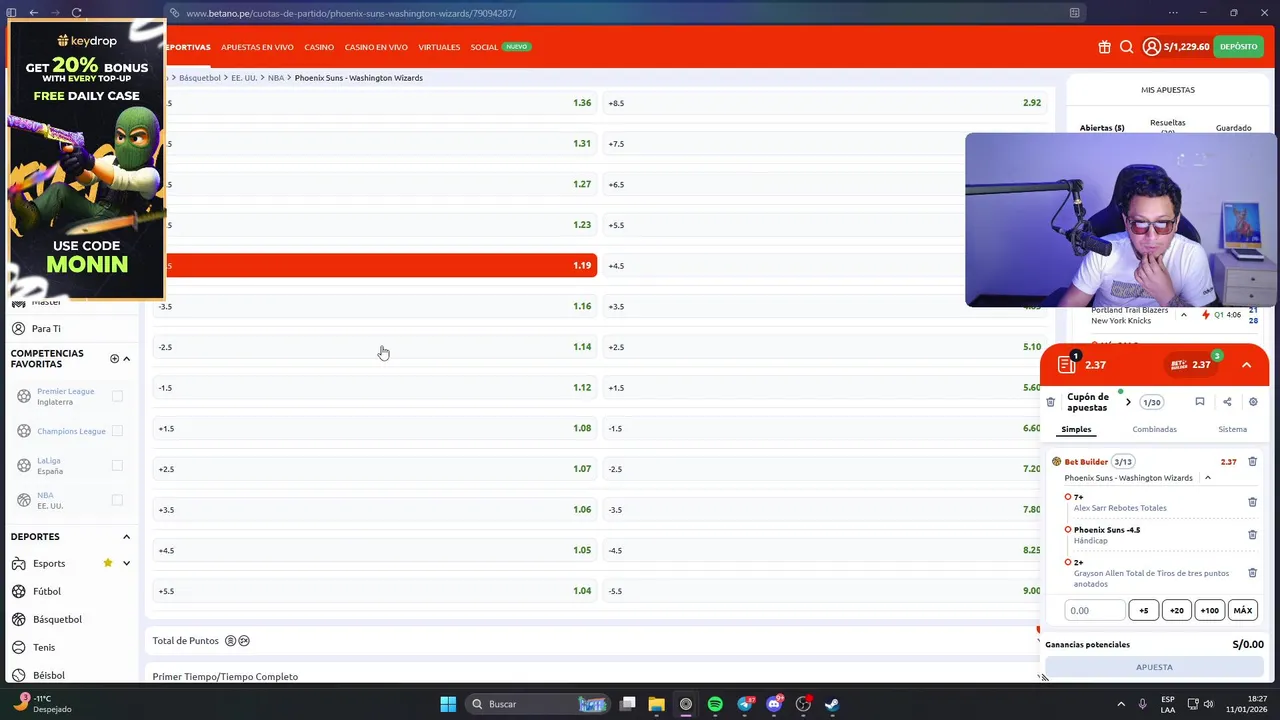Open the Casino menu item
The height and width of the screenshot is (720, 1280).
pos(319,47)
